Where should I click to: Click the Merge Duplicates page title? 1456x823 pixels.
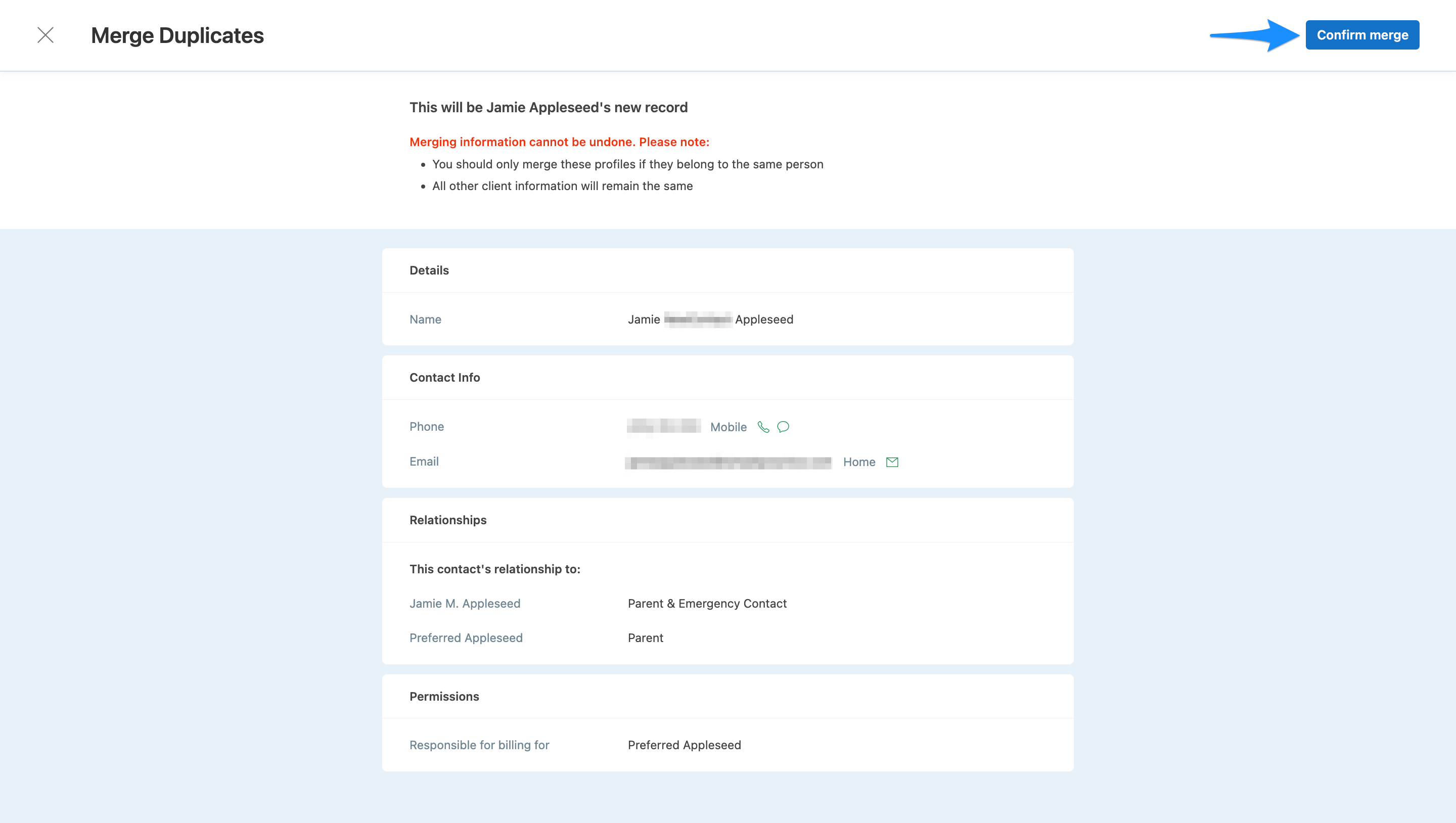pos(177,34)
